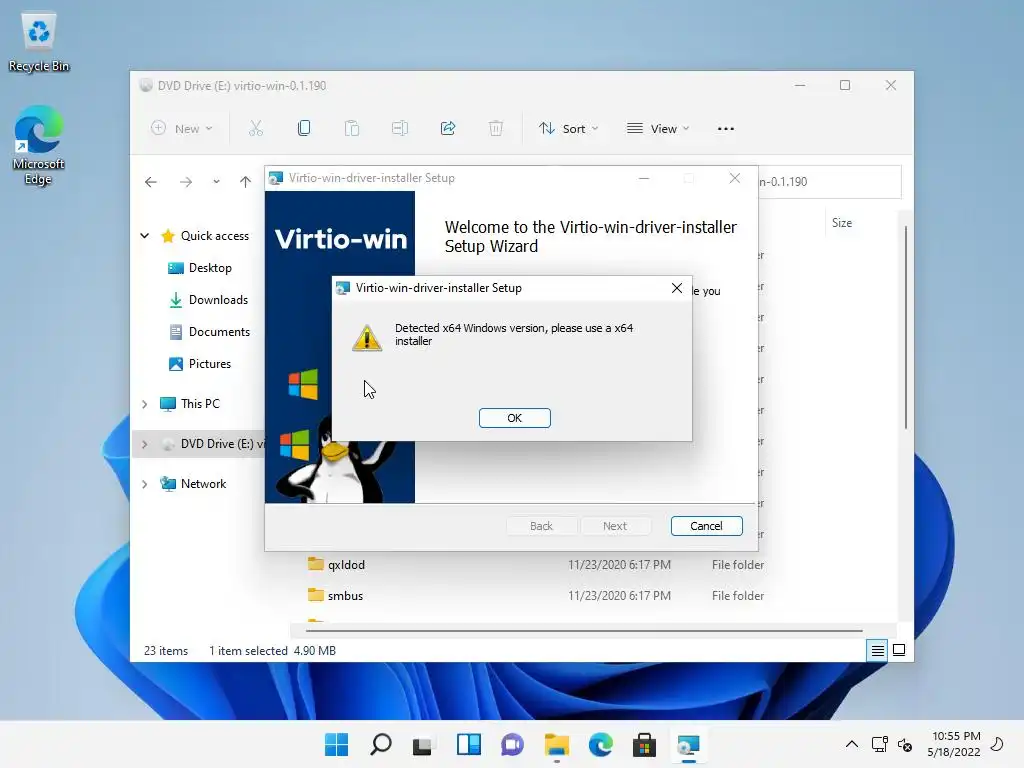Image resolution: width=1024 pixels, height=768 pixels.
Task: Select the qxldod folder
Action: 346,565
